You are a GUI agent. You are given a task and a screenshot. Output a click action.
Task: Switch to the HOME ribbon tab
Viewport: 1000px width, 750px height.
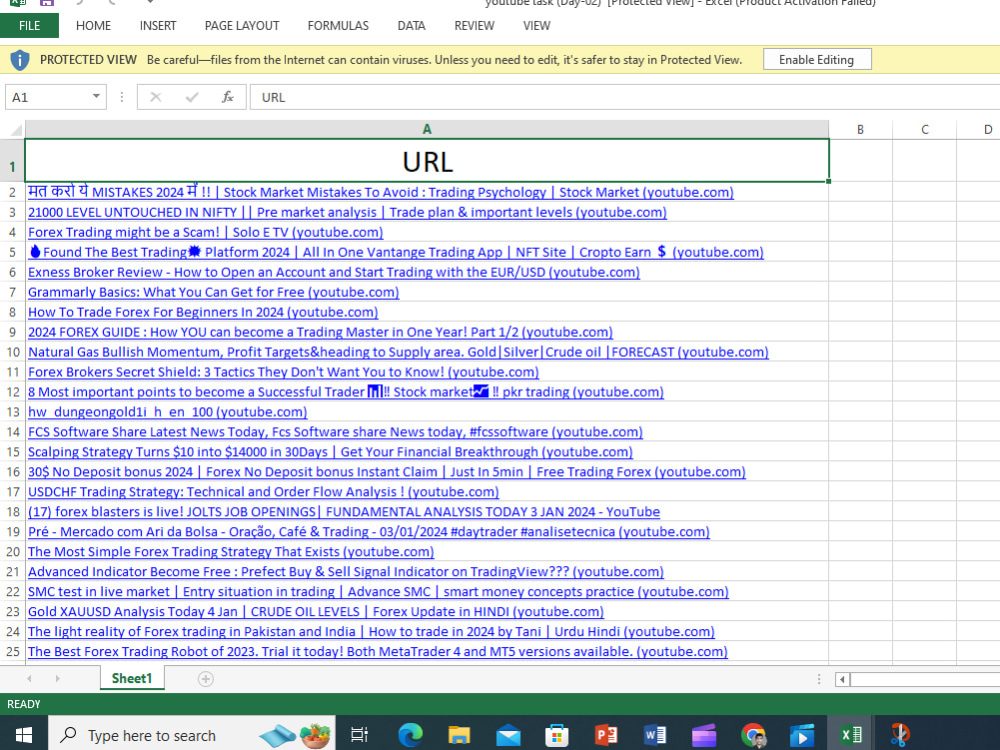point(93,26)
